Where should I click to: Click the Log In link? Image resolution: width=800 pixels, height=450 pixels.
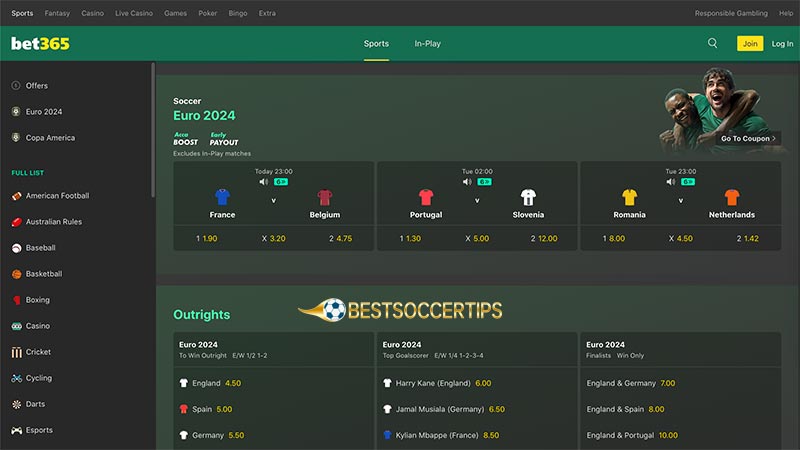click(782, 44)
